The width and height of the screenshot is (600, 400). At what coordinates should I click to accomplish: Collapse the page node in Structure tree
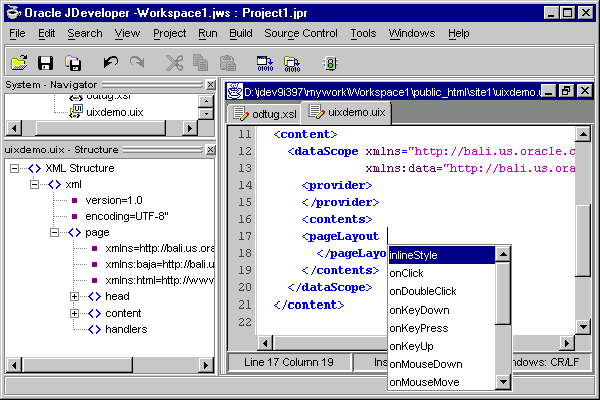pyautogui.click(x=54, y=232)
